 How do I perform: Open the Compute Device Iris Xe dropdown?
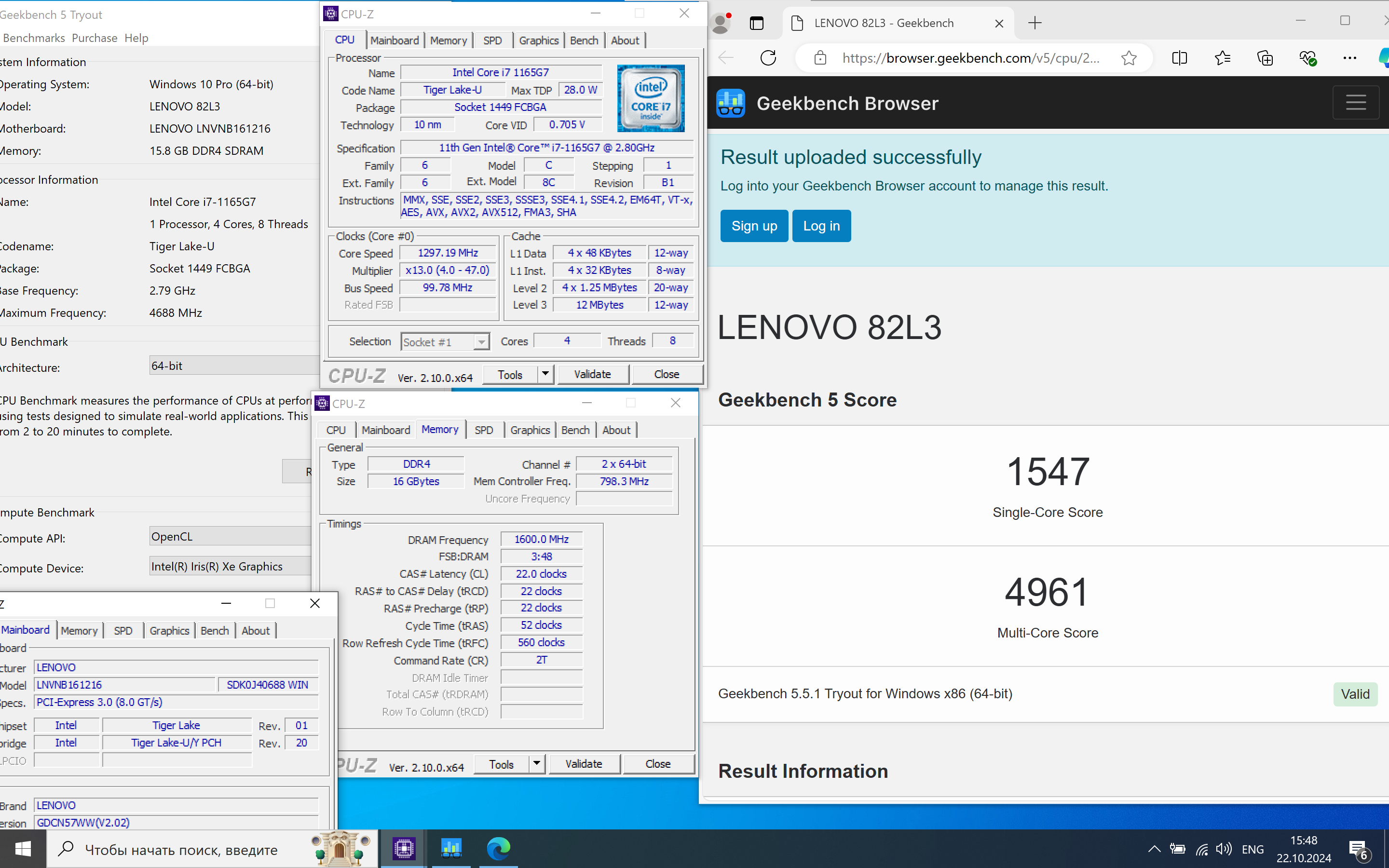coord(231,566)
